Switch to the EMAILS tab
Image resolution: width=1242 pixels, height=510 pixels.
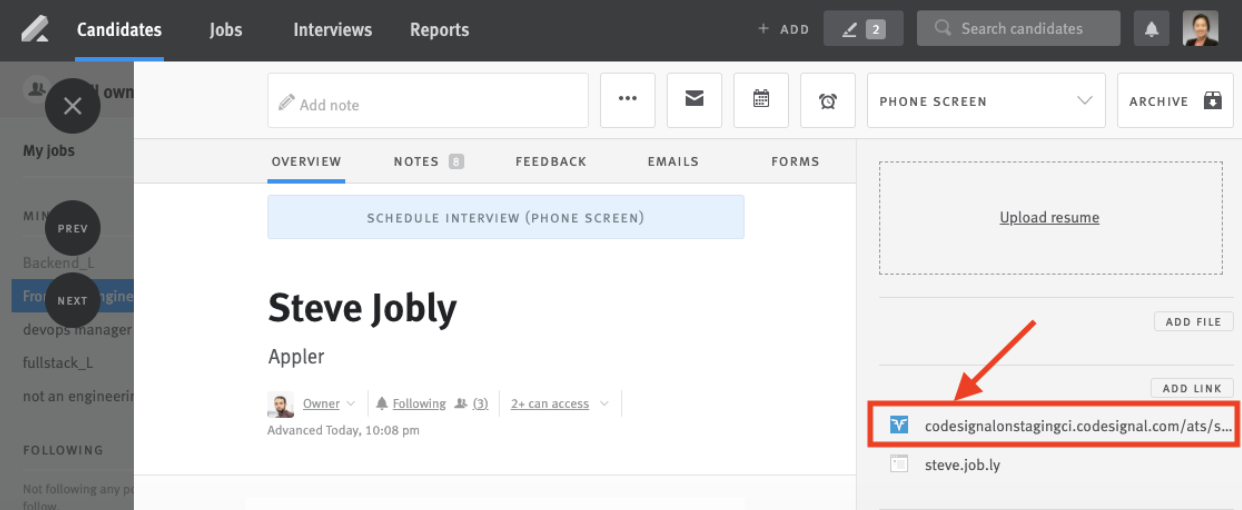tap(673, 161)
